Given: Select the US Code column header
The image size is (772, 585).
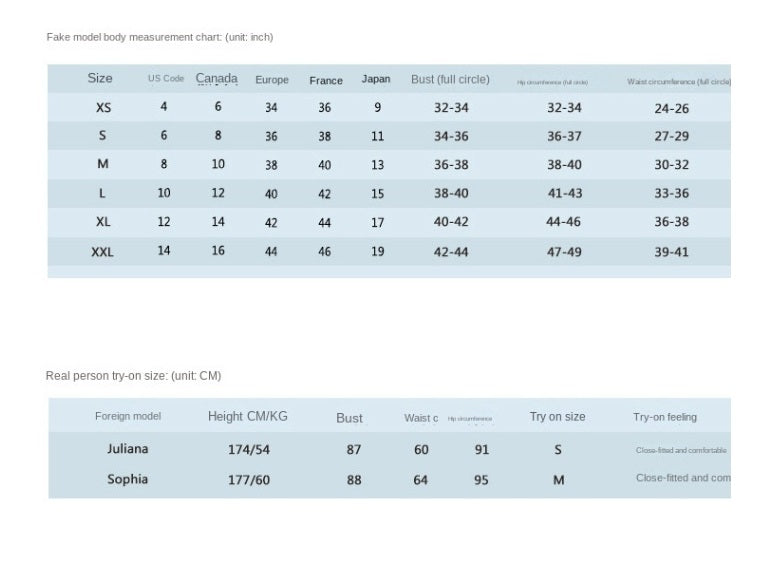Looking at the screenshot, I should tap(166, 78).
